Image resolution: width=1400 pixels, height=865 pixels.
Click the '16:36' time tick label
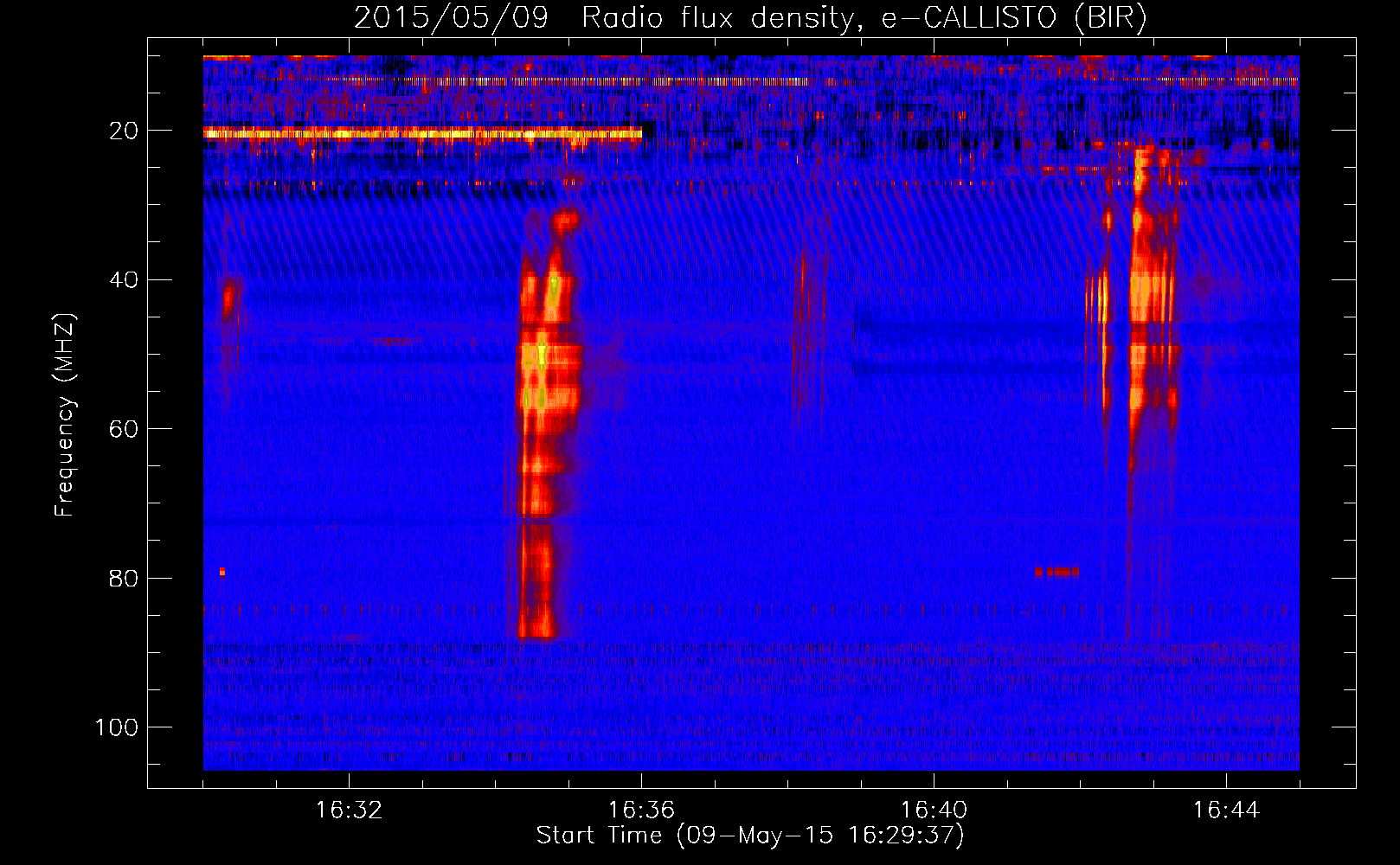click(641, 811)
